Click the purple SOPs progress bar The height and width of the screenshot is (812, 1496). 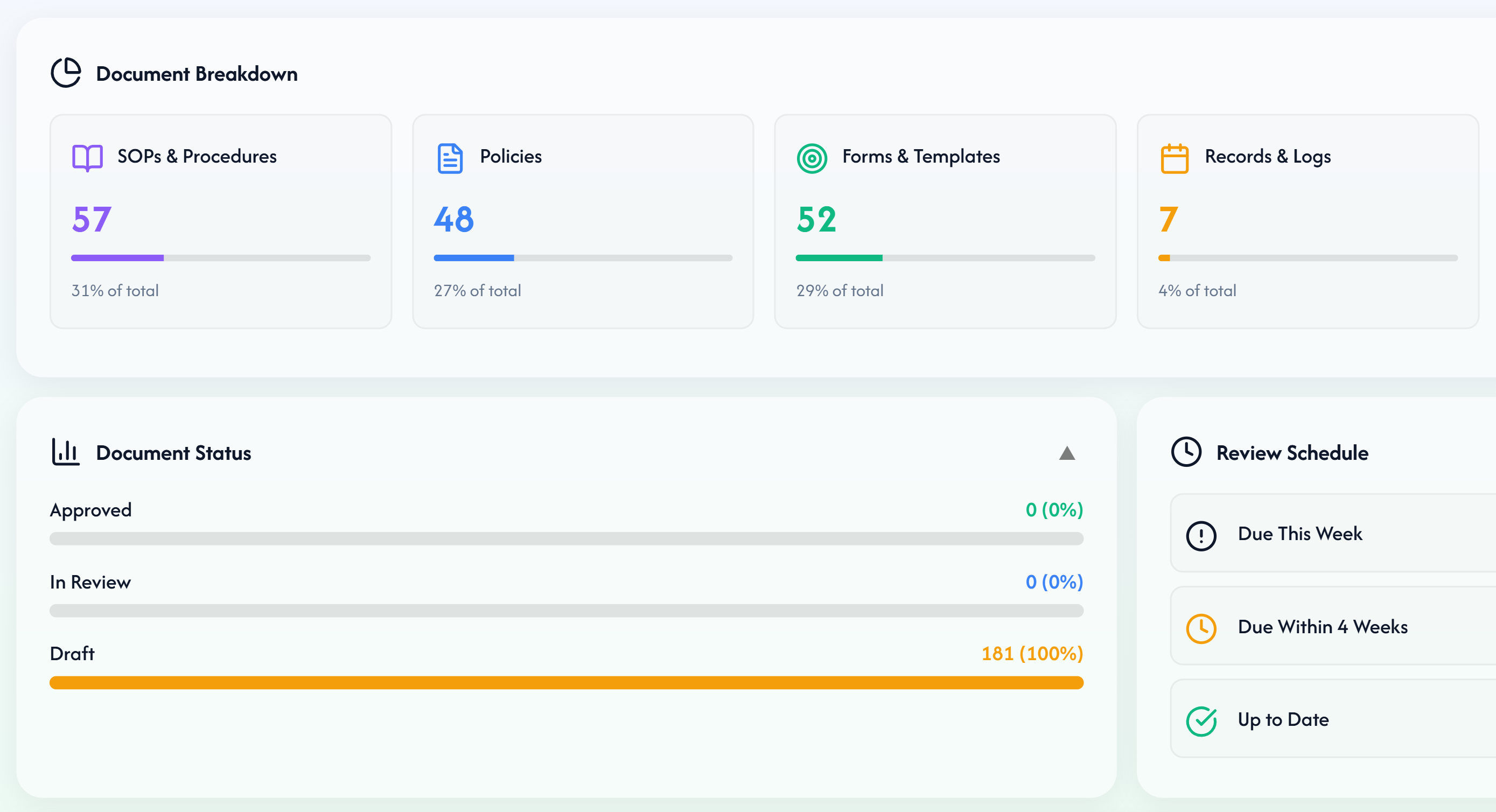(x=117, y=258)
